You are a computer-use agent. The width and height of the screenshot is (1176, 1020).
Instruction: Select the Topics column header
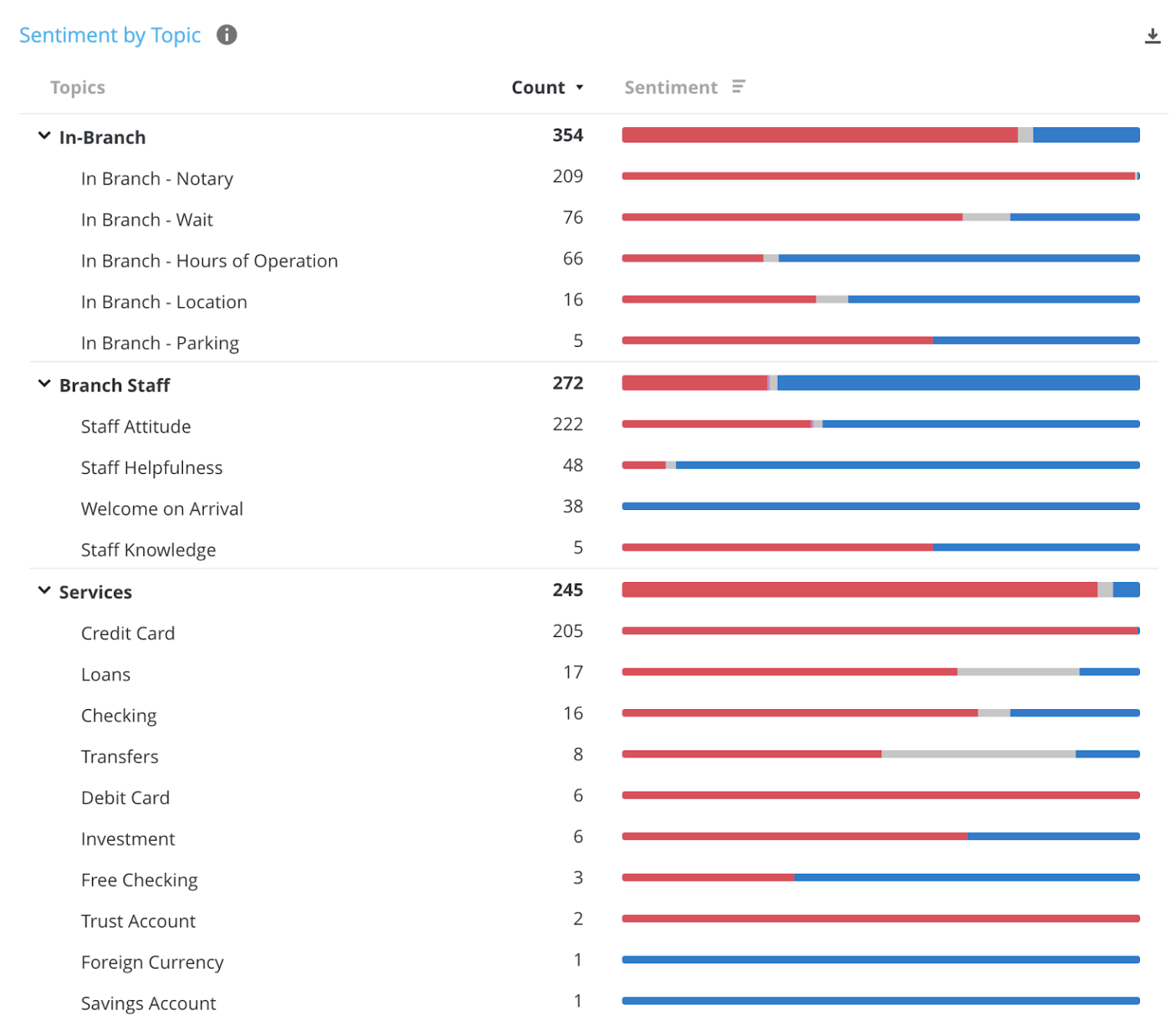point(77,87)
